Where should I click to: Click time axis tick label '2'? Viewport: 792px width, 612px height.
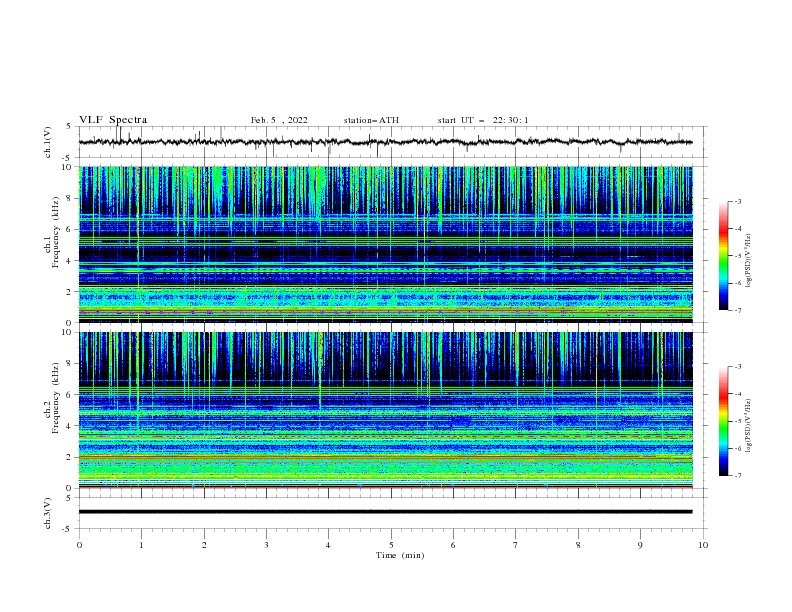(204, 545)
